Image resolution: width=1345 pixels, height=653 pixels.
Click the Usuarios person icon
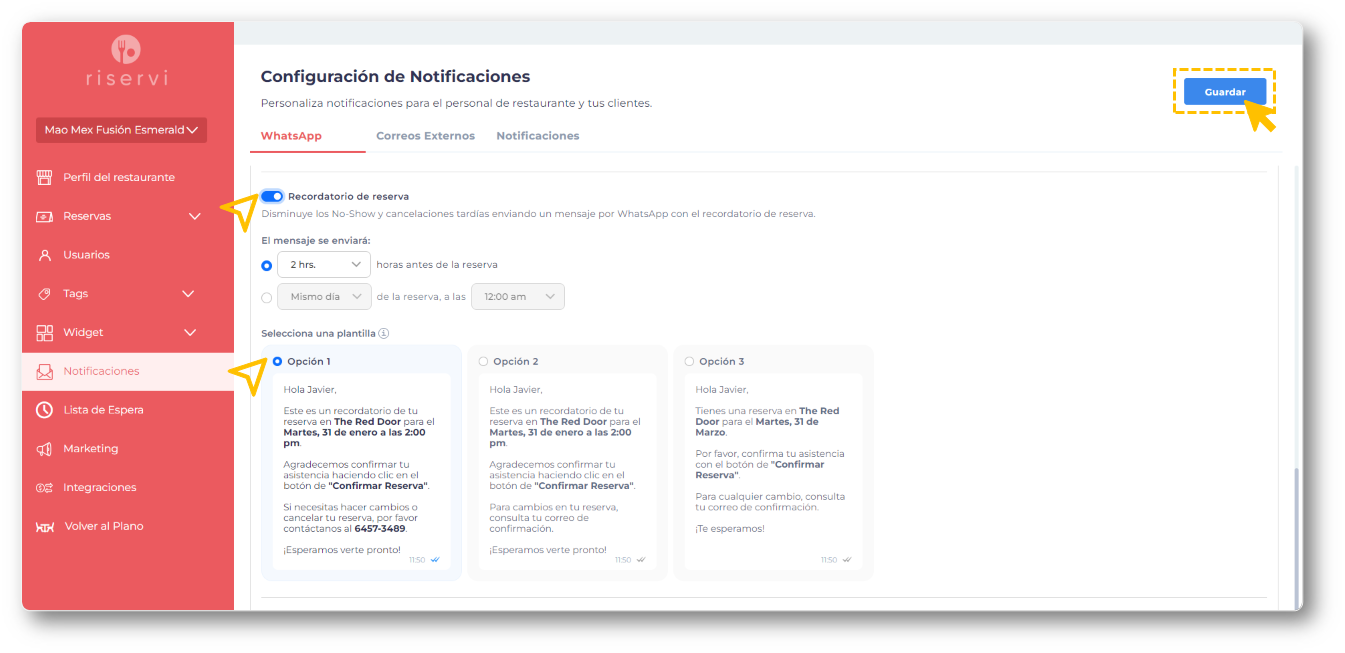pos(44,255)
